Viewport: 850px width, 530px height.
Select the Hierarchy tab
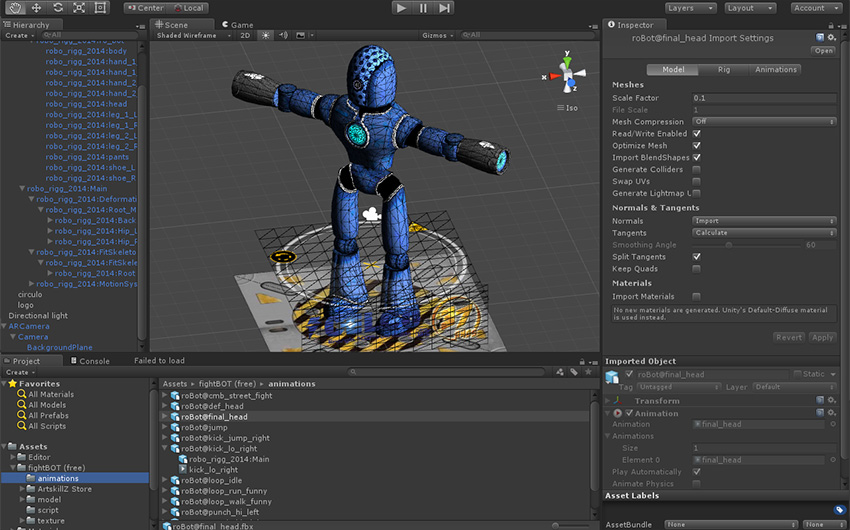[x=31, y=25]
